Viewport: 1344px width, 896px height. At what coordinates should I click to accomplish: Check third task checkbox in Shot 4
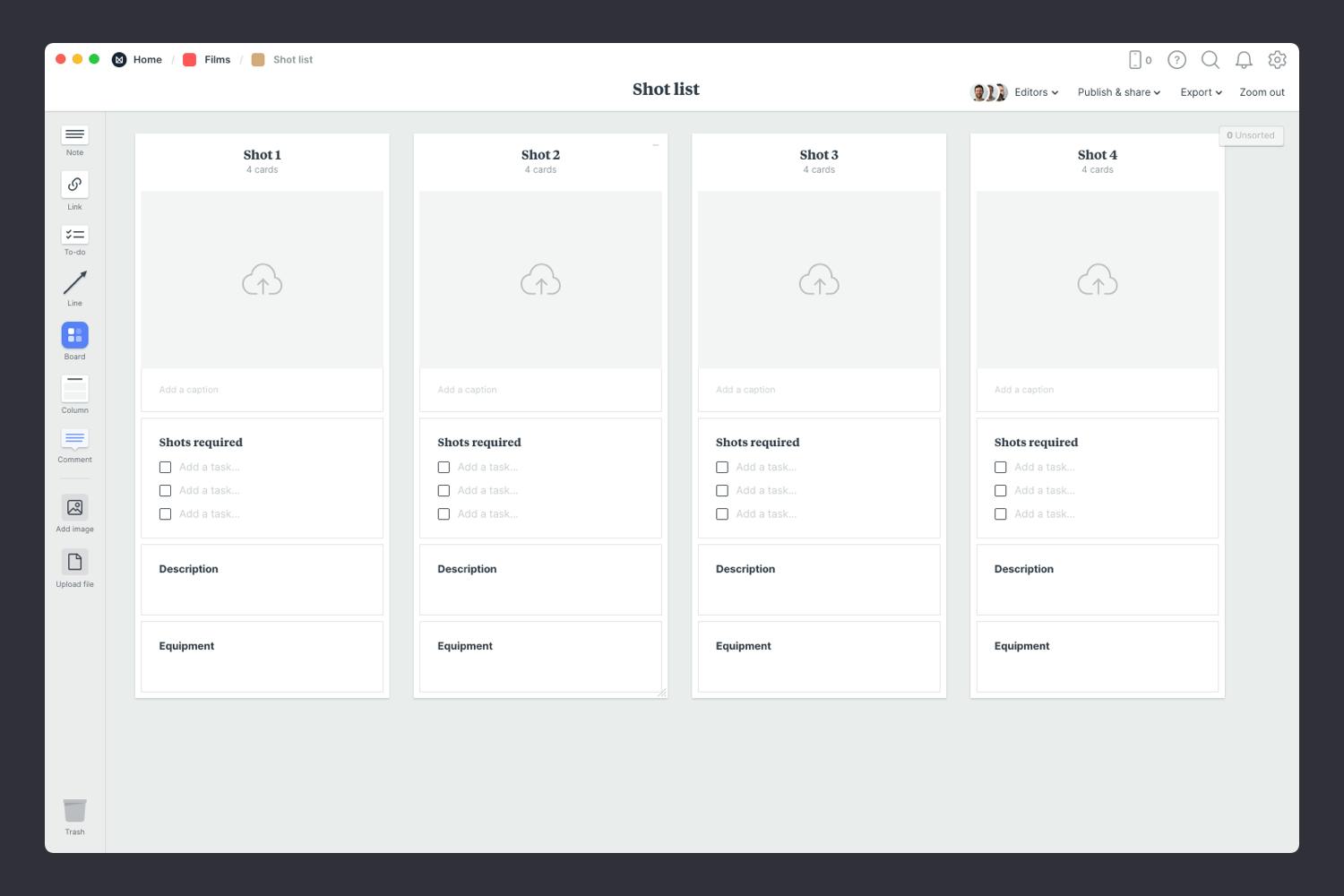(1000, 513)
